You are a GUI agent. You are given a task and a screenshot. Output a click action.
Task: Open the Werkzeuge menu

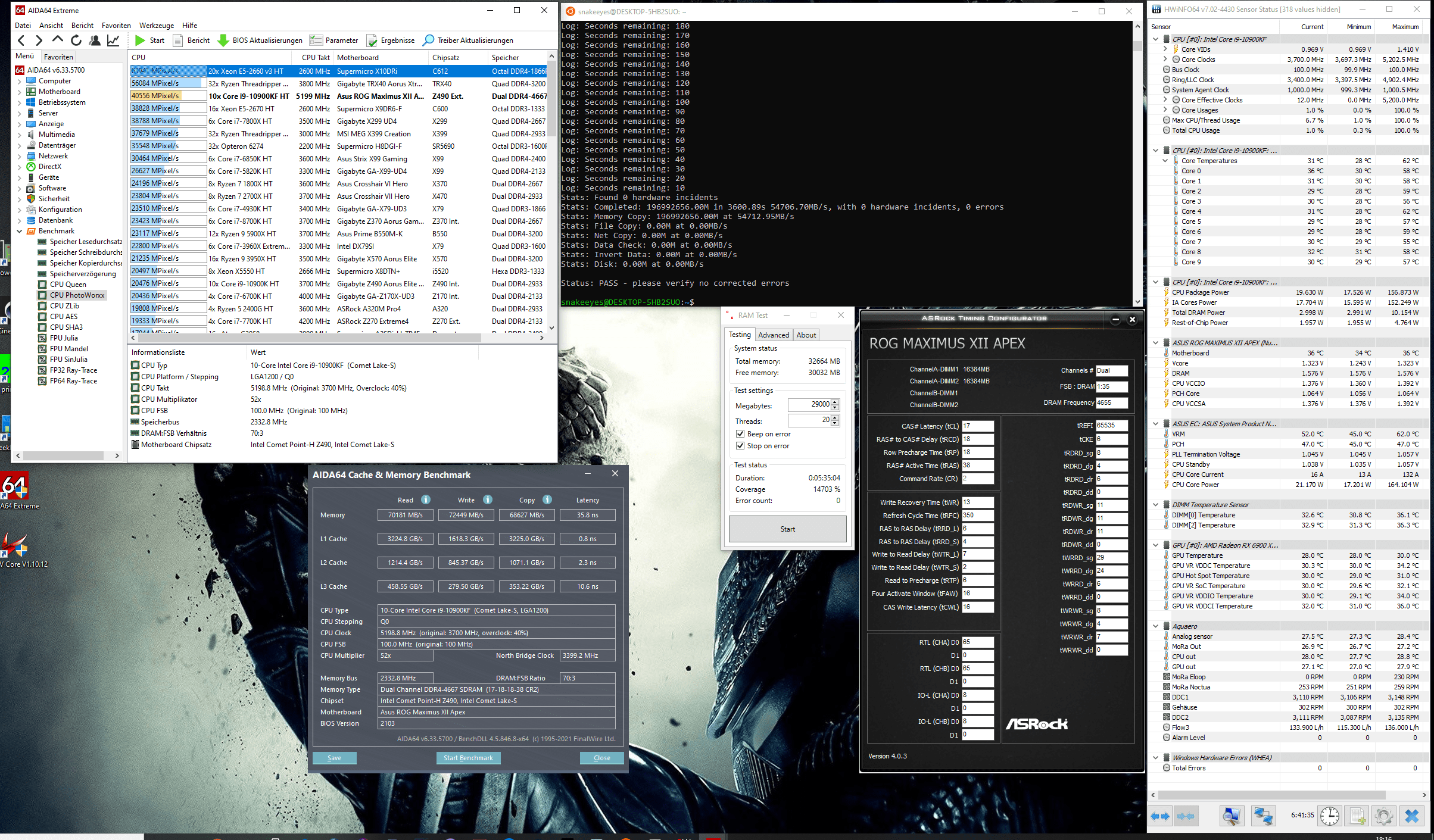pyautogui.click(x=157, y=26)
